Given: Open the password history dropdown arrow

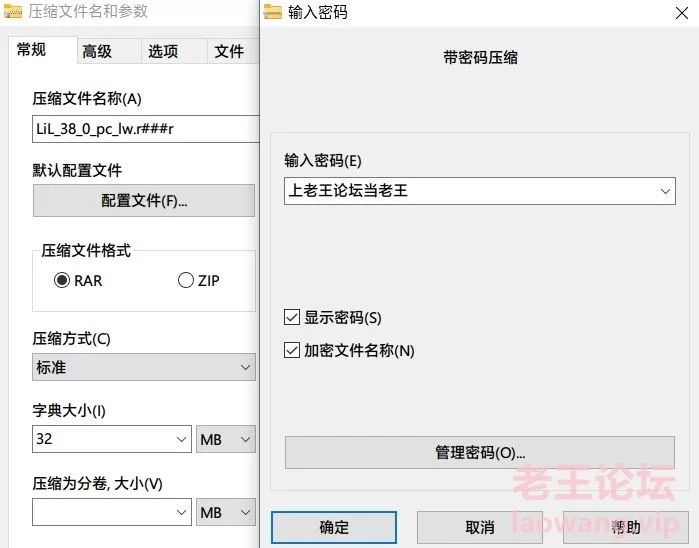Looking at the screenshot, I should pyautogui.click(x=665, y=191).
